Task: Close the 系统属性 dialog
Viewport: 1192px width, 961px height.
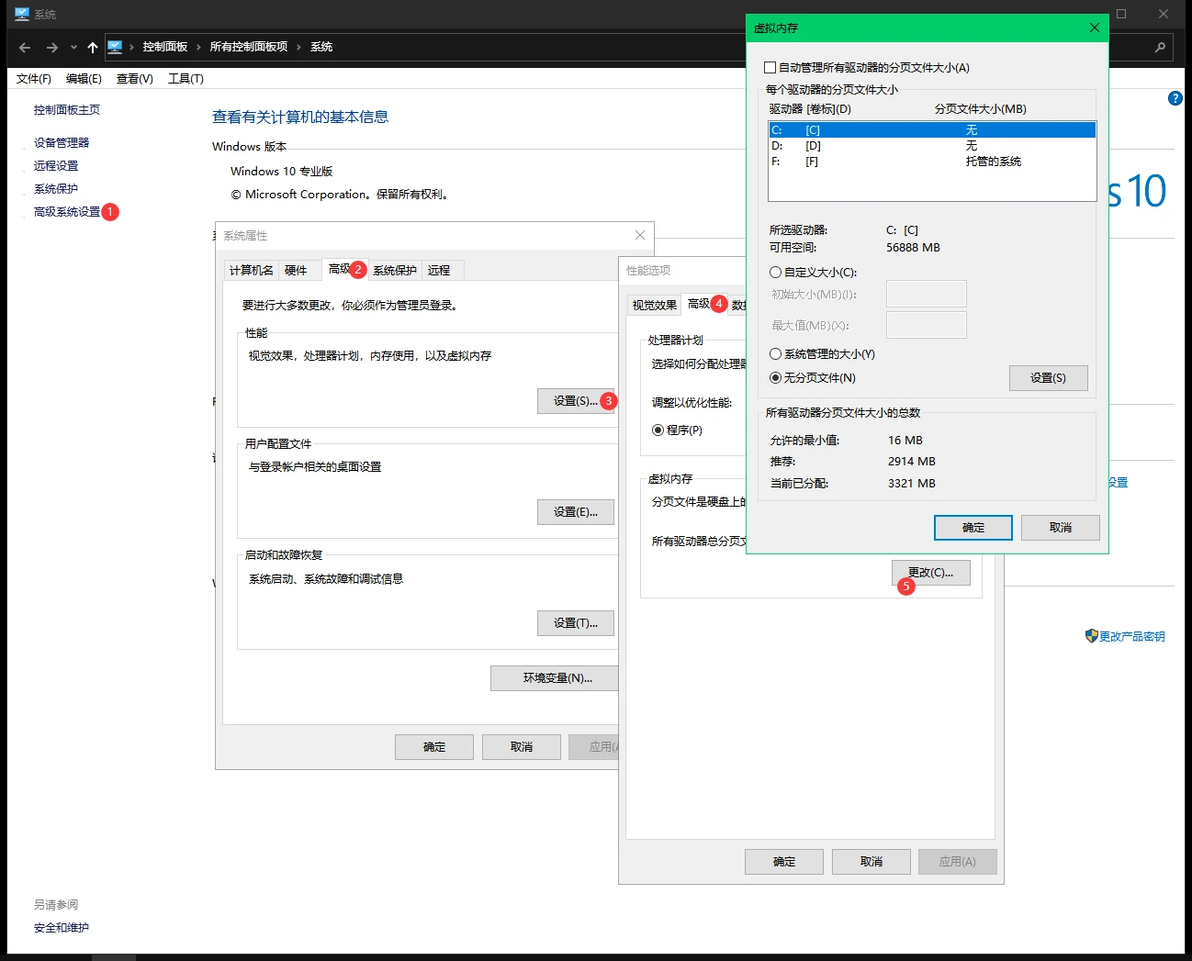Action: (x=640, y=235)
